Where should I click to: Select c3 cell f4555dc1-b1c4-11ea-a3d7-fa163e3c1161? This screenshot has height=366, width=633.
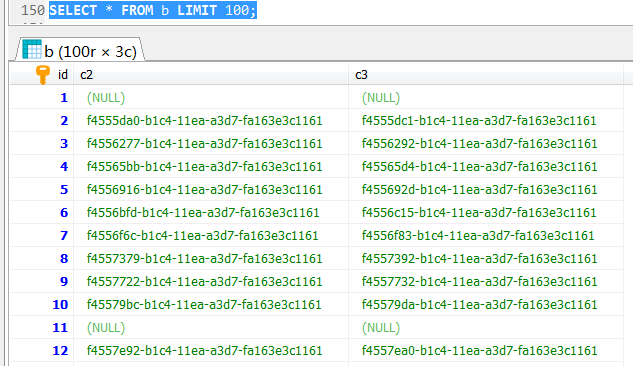tap(486, 121)
